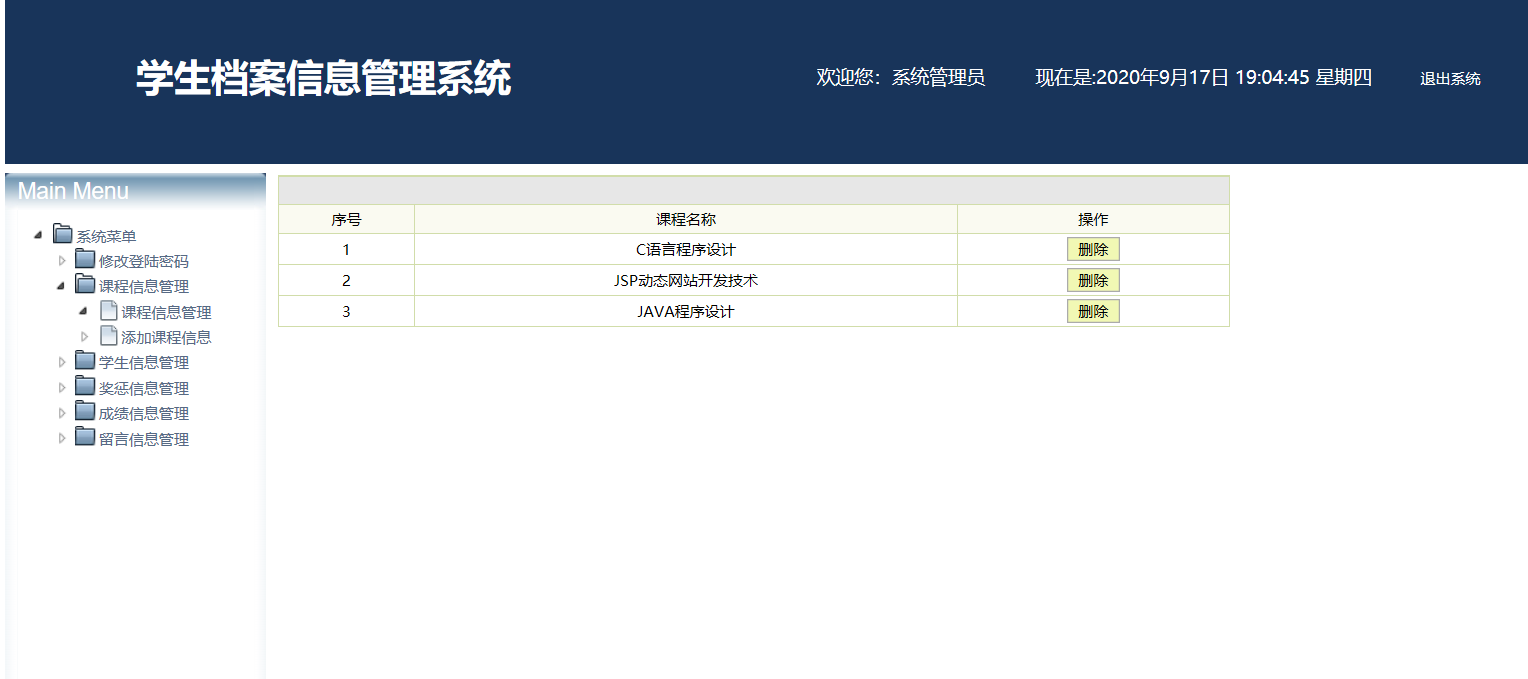Click sequence number 1 cell
The image size is (1528, 679).
click(x=346, y=250)
